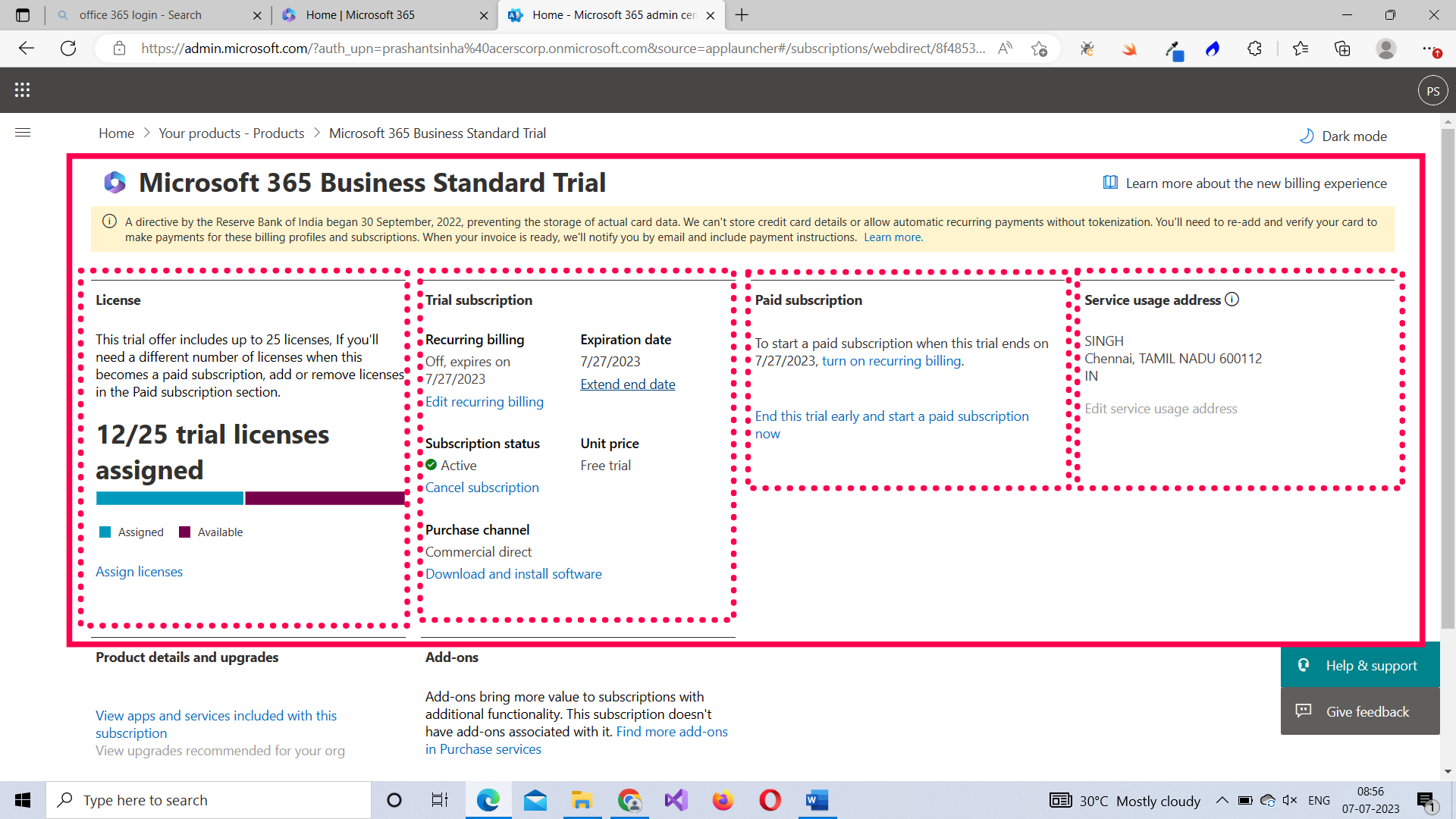
Task: Toggle Dark mode
Action: (x=1343, y=136)
